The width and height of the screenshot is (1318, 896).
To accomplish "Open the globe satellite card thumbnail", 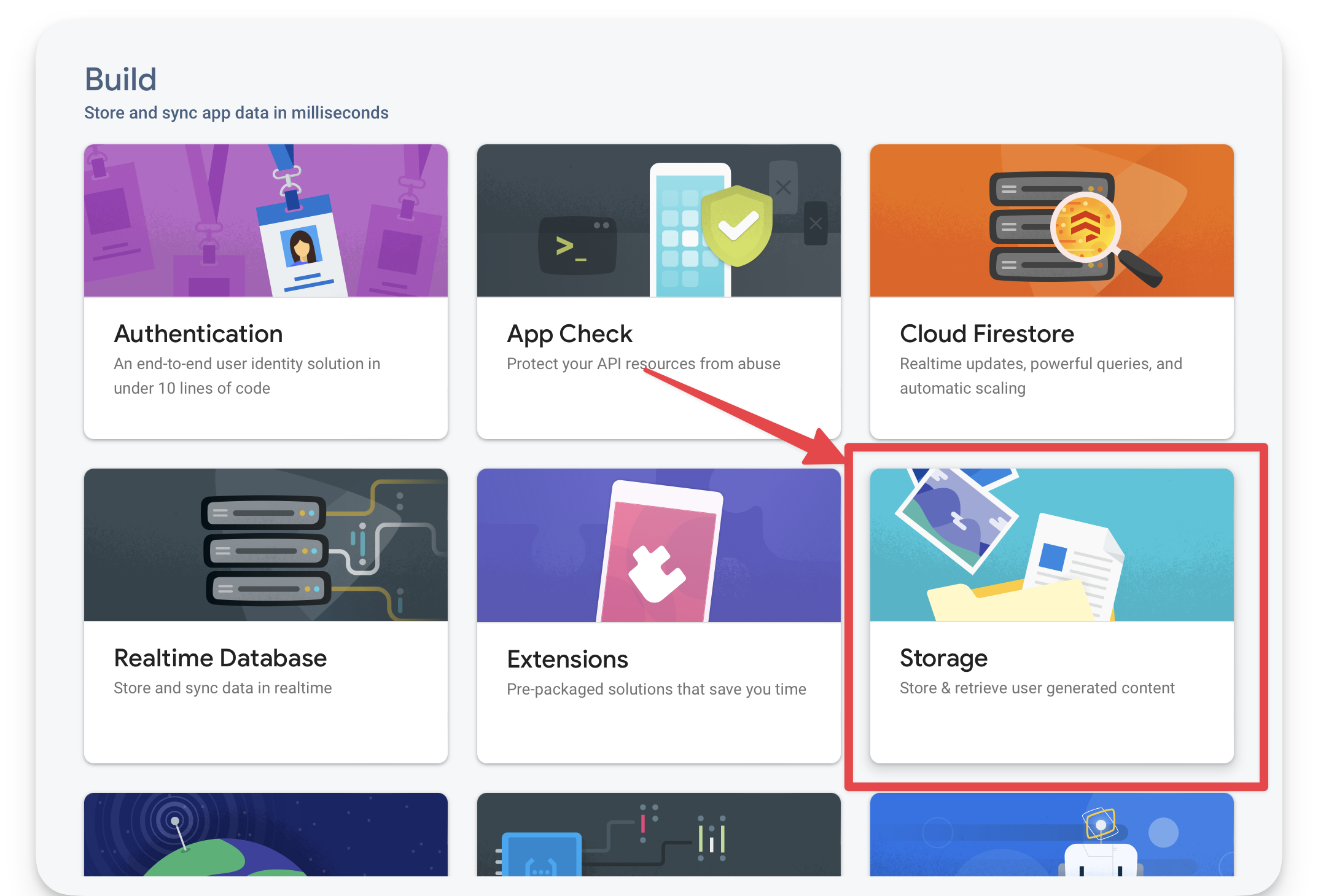I will click(x=265, y=834).
